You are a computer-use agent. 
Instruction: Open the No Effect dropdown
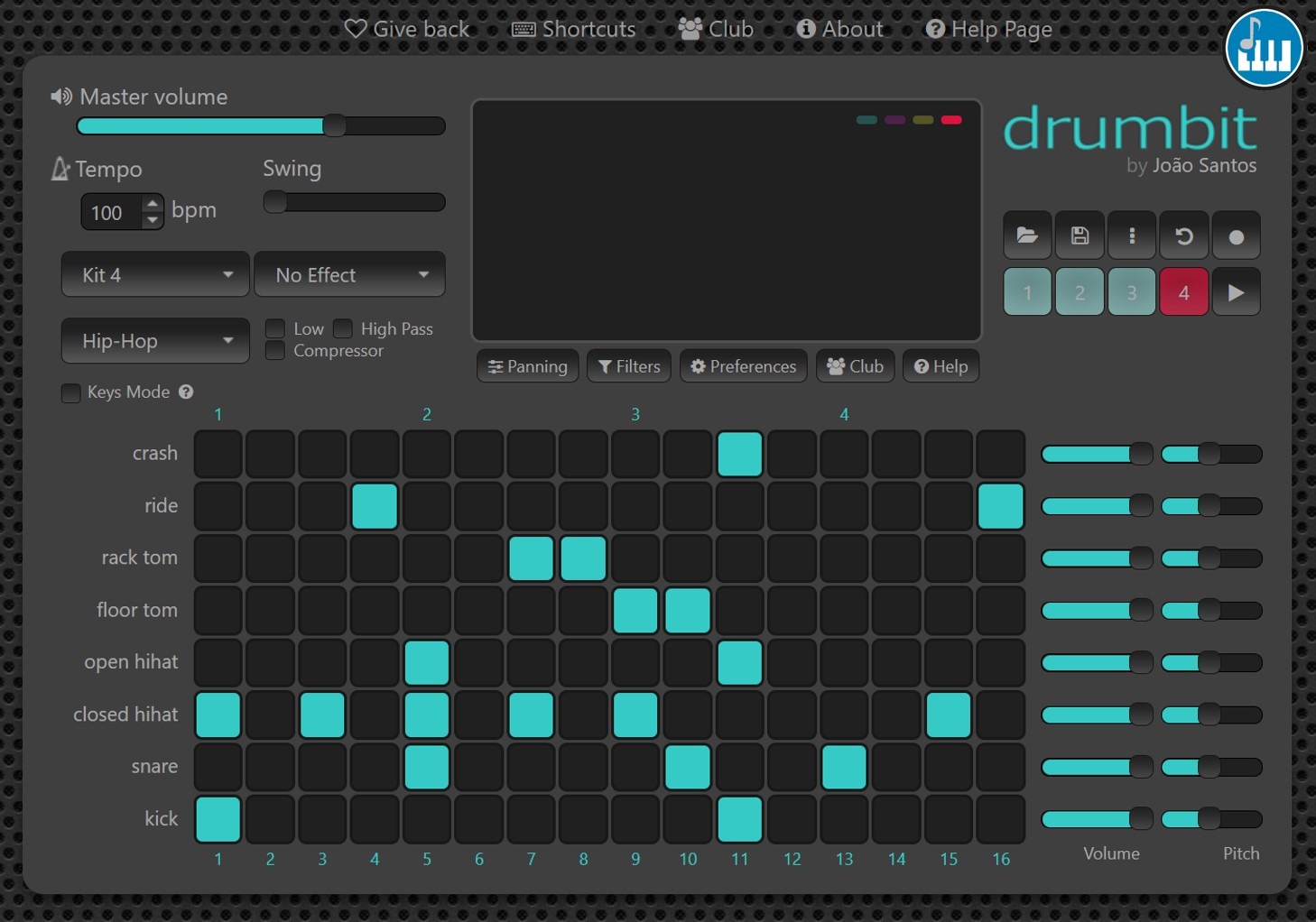pyautogui.click(x=349, y=274)
